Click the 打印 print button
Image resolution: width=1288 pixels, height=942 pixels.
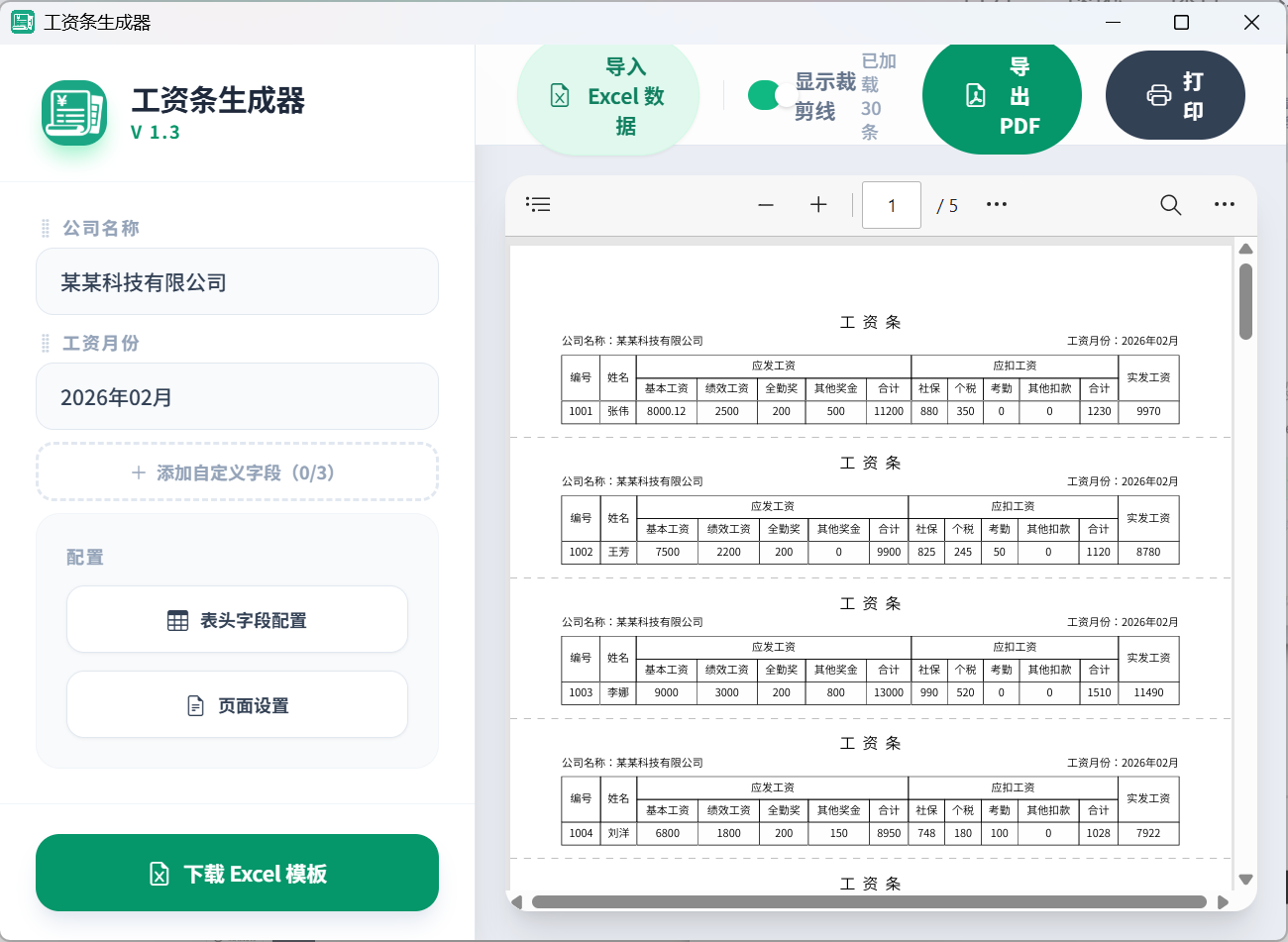pyautogui.click(x=1175, y=96)
